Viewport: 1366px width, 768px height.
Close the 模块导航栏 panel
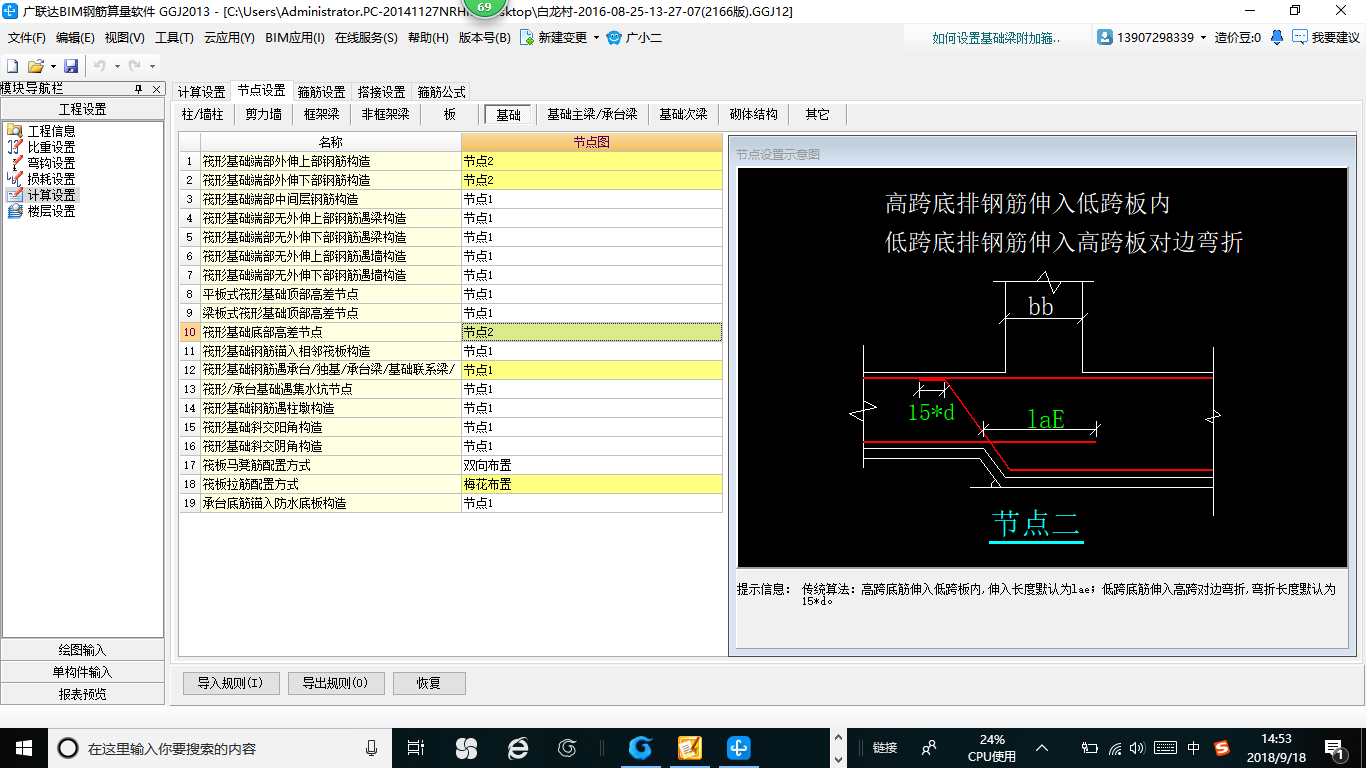coord(155,88)
